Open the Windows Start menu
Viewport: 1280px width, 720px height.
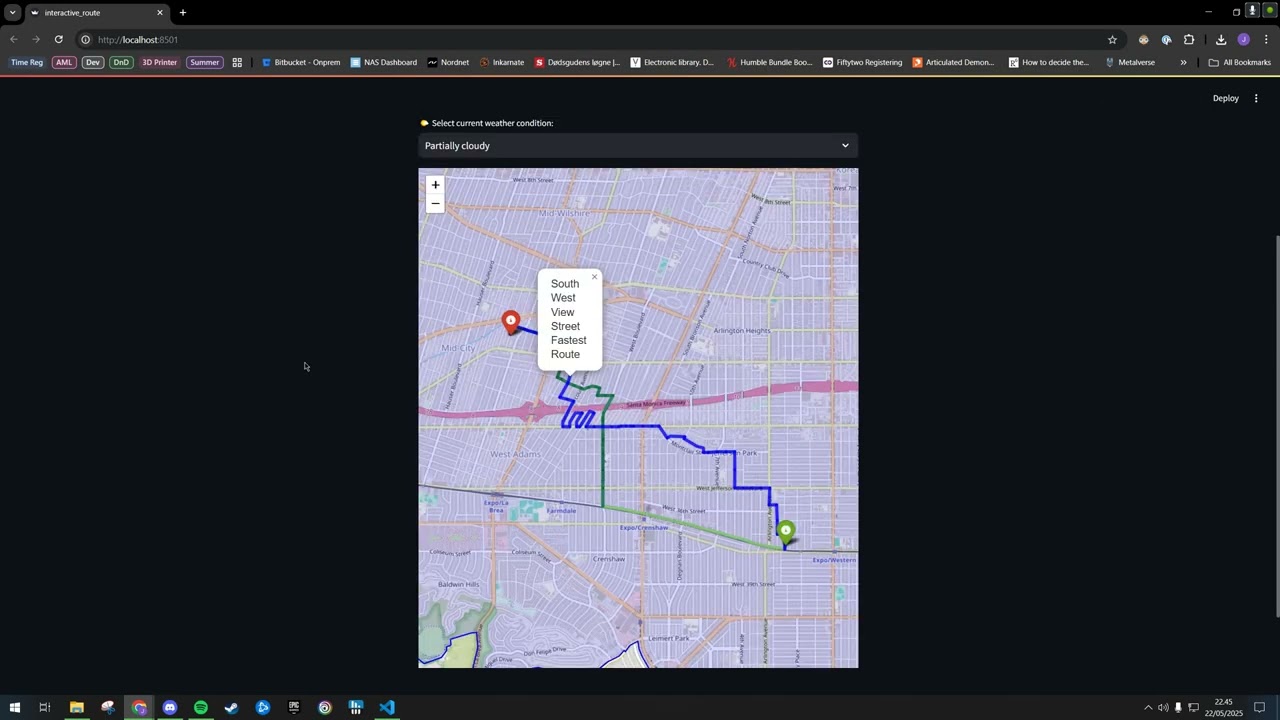pos(14,708)
